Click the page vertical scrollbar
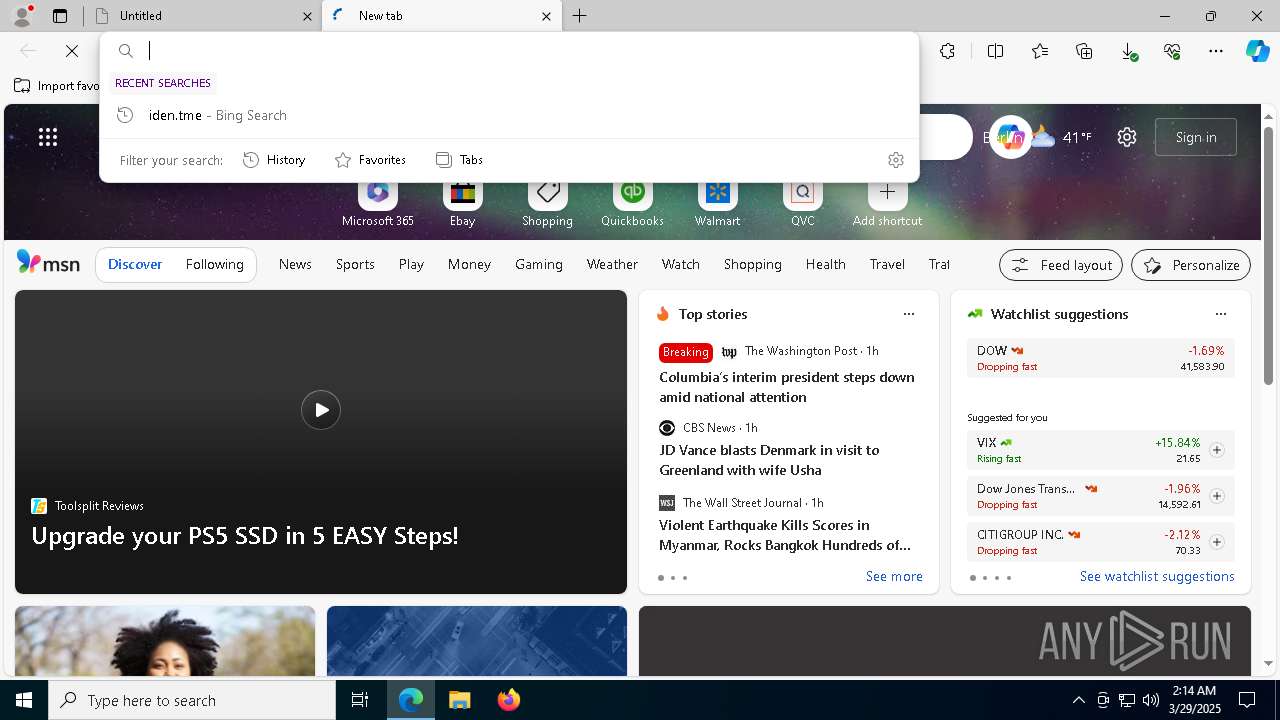1280x720 pixels. tap(1268, 255)
